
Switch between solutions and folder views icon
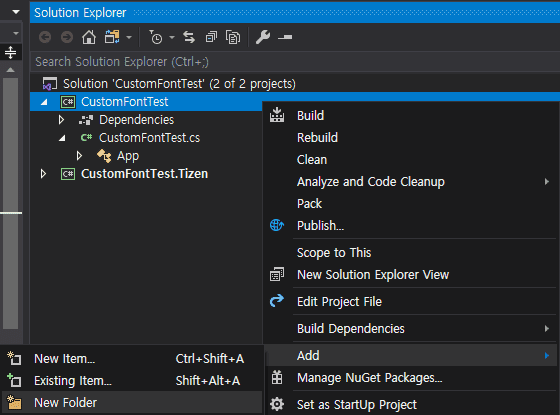(112, 37)
